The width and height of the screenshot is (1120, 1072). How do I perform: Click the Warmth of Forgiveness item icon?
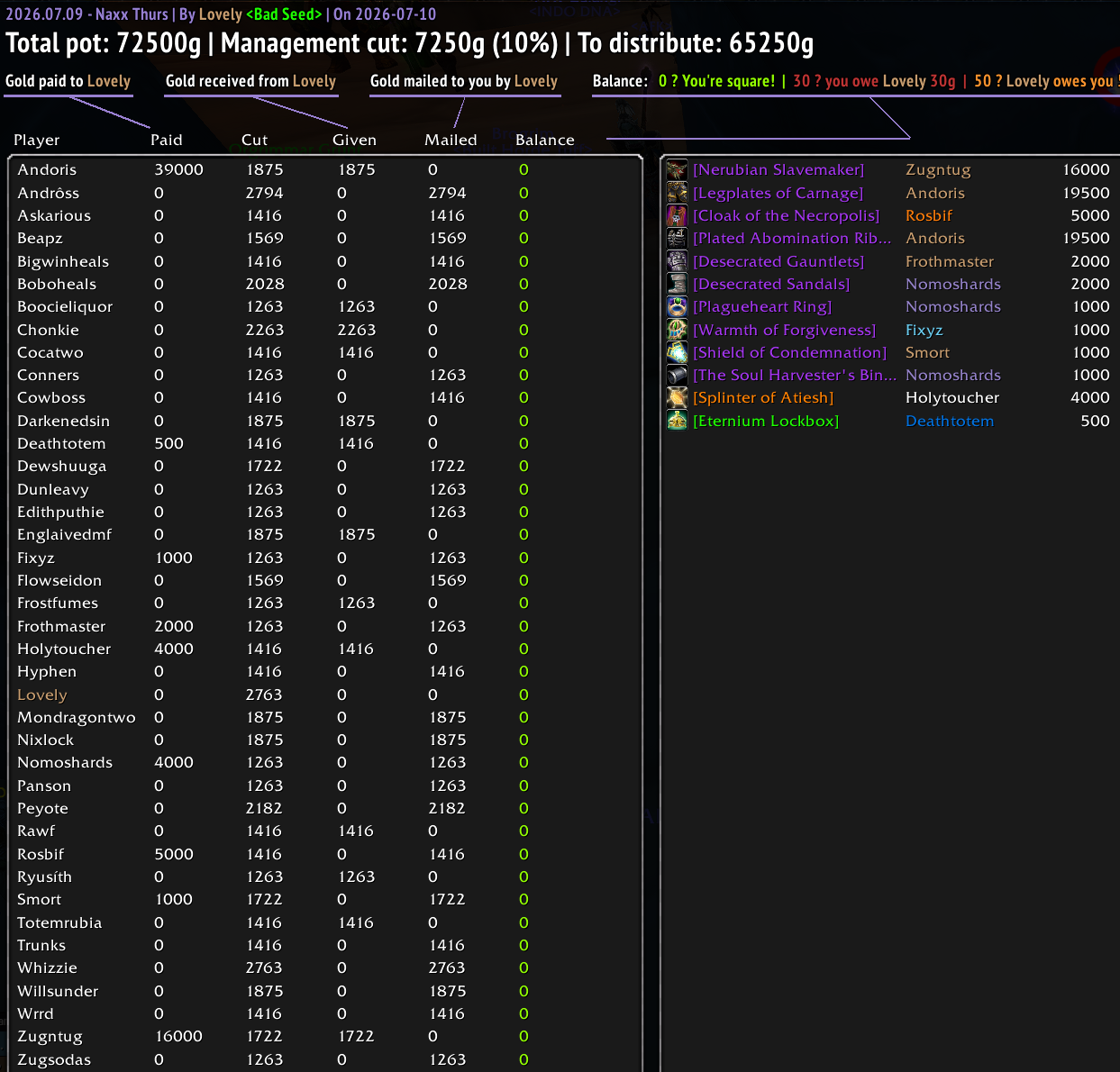pyautogui.click(x=677, y=330)
